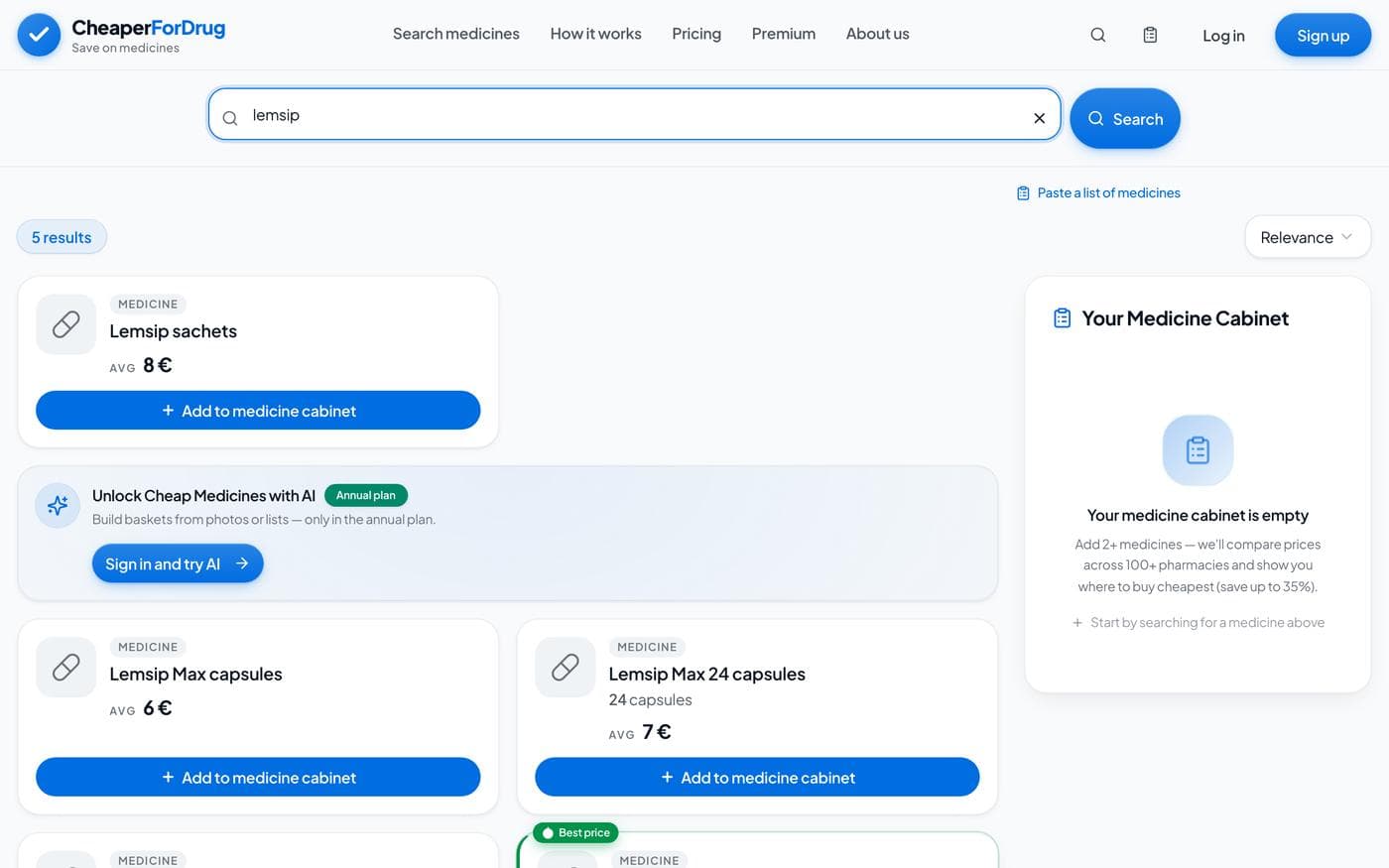Click the magnifier icon inside the search field
Viewport: 1389px width, 868px height.
[x=230, y=118]
